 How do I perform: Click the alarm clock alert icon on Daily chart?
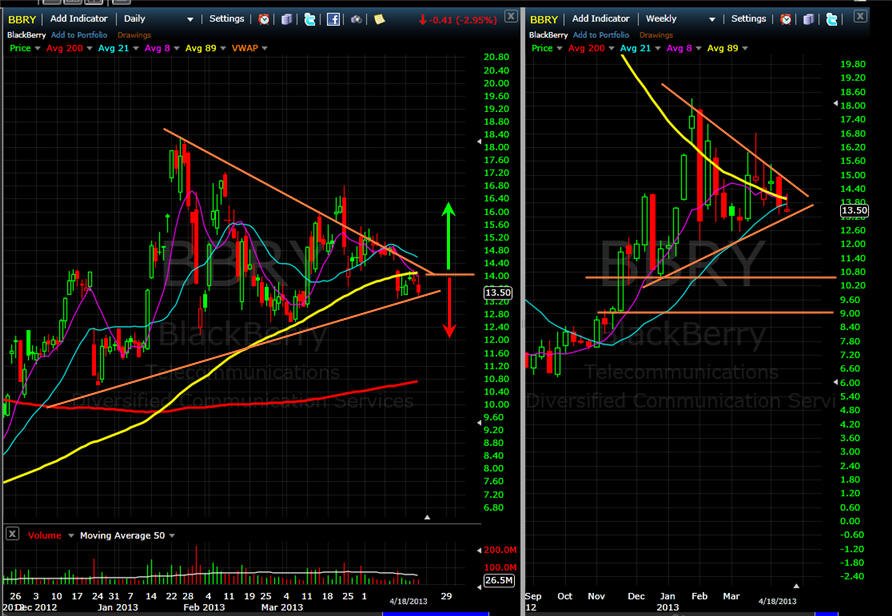click(x=264, y=19)
